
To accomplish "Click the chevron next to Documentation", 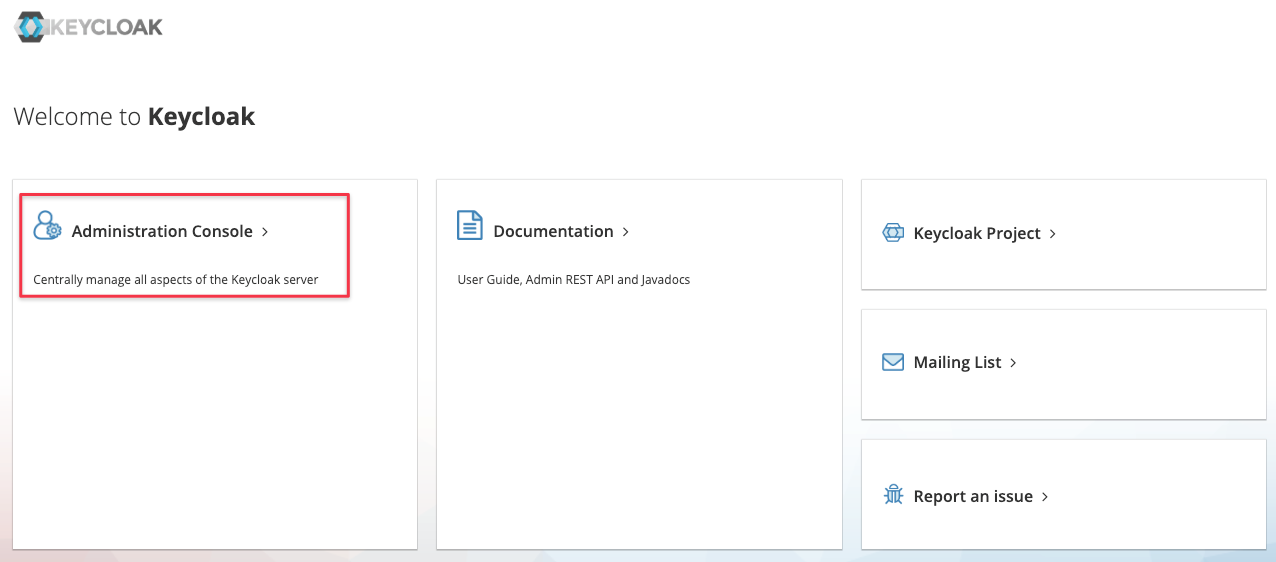I will tap(625, 232).
